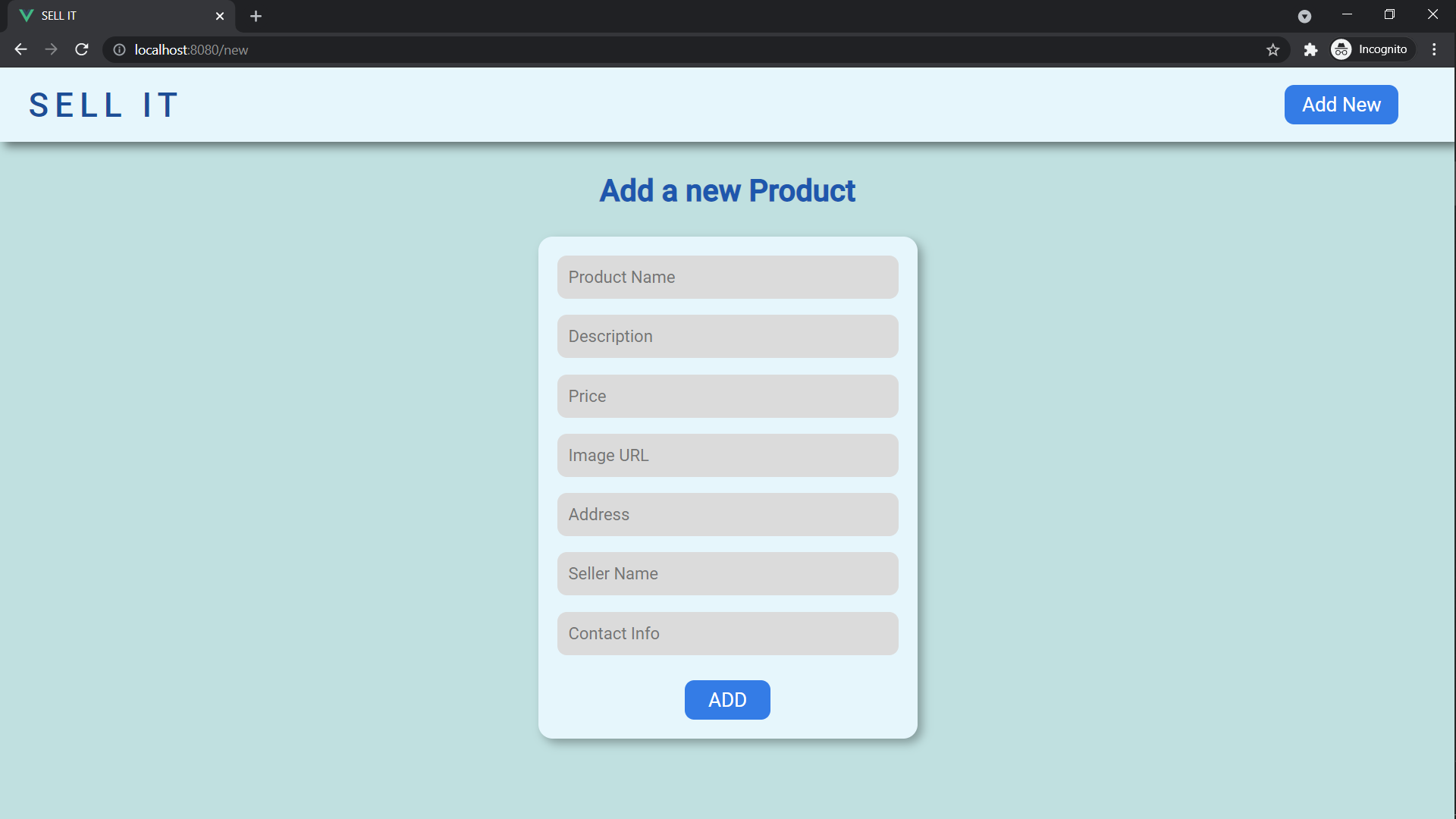This screenshot has width=1456, height=819.
Task: Click the browser back arrow
Action: (20, 49)
